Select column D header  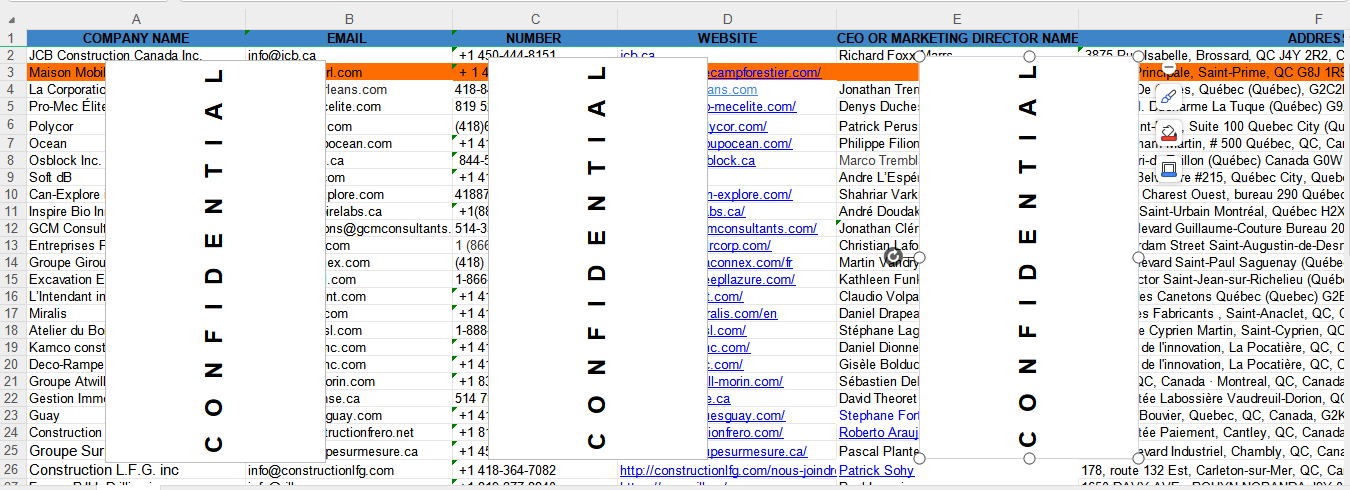726,19
